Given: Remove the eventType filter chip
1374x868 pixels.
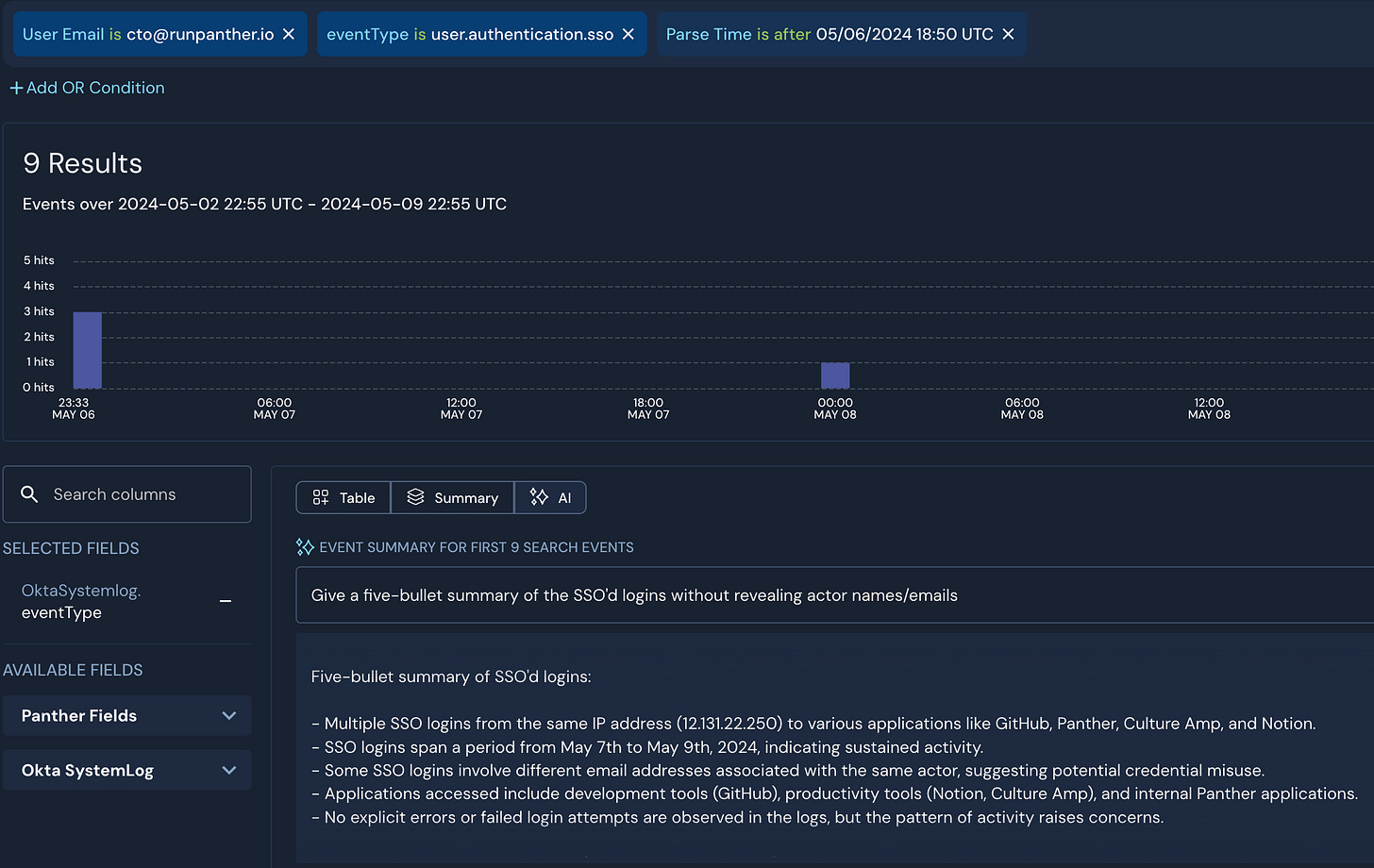Looking at the screenshot, I should (x=628, y=34).
